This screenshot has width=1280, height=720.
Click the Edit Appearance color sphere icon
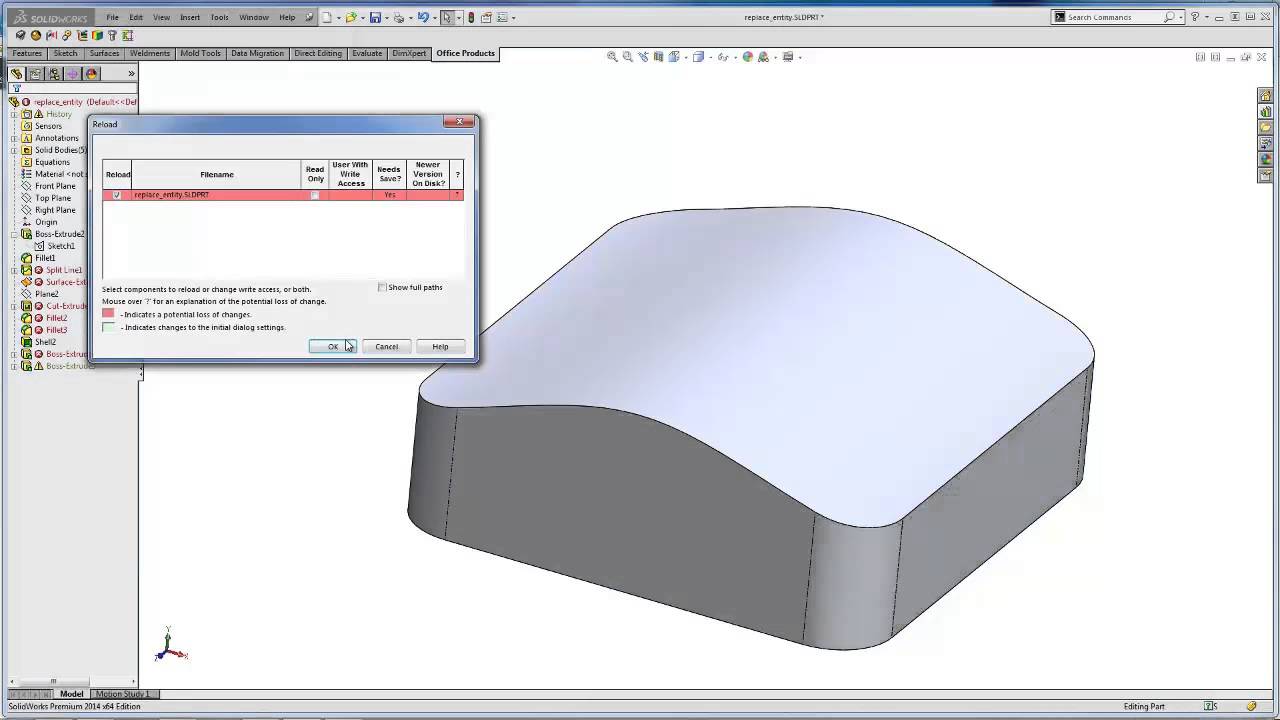pyautogui.click(x=747, y=57)
